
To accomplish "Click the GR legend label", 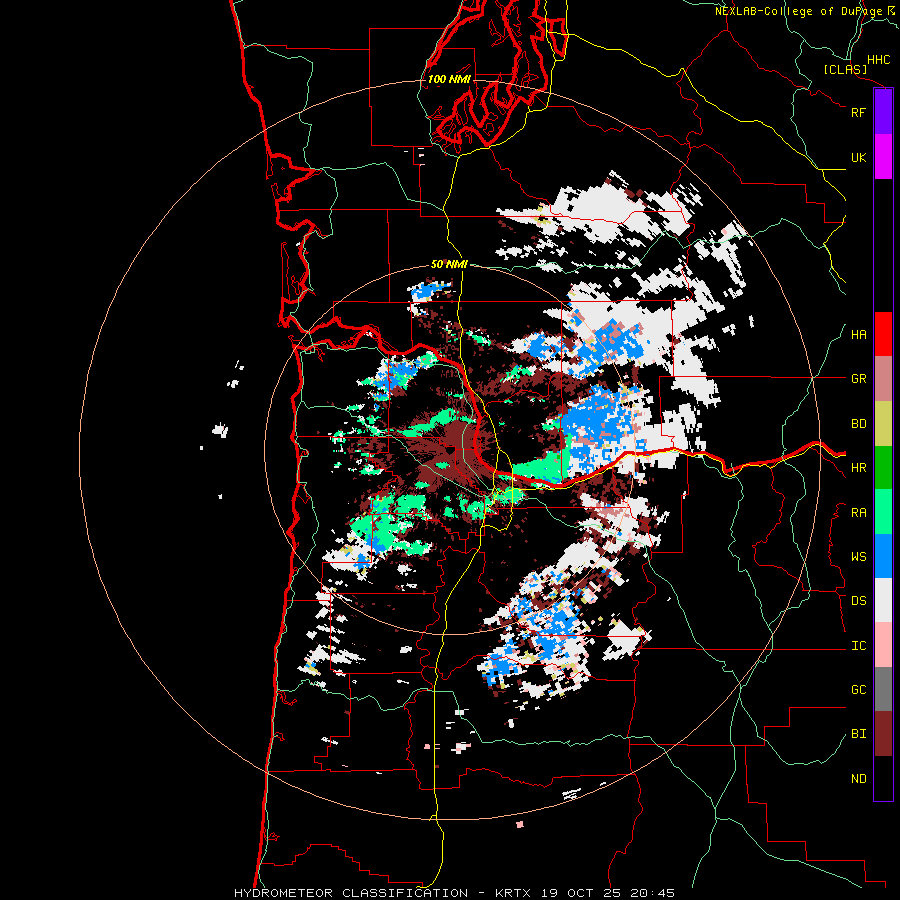I will point(858,379).
